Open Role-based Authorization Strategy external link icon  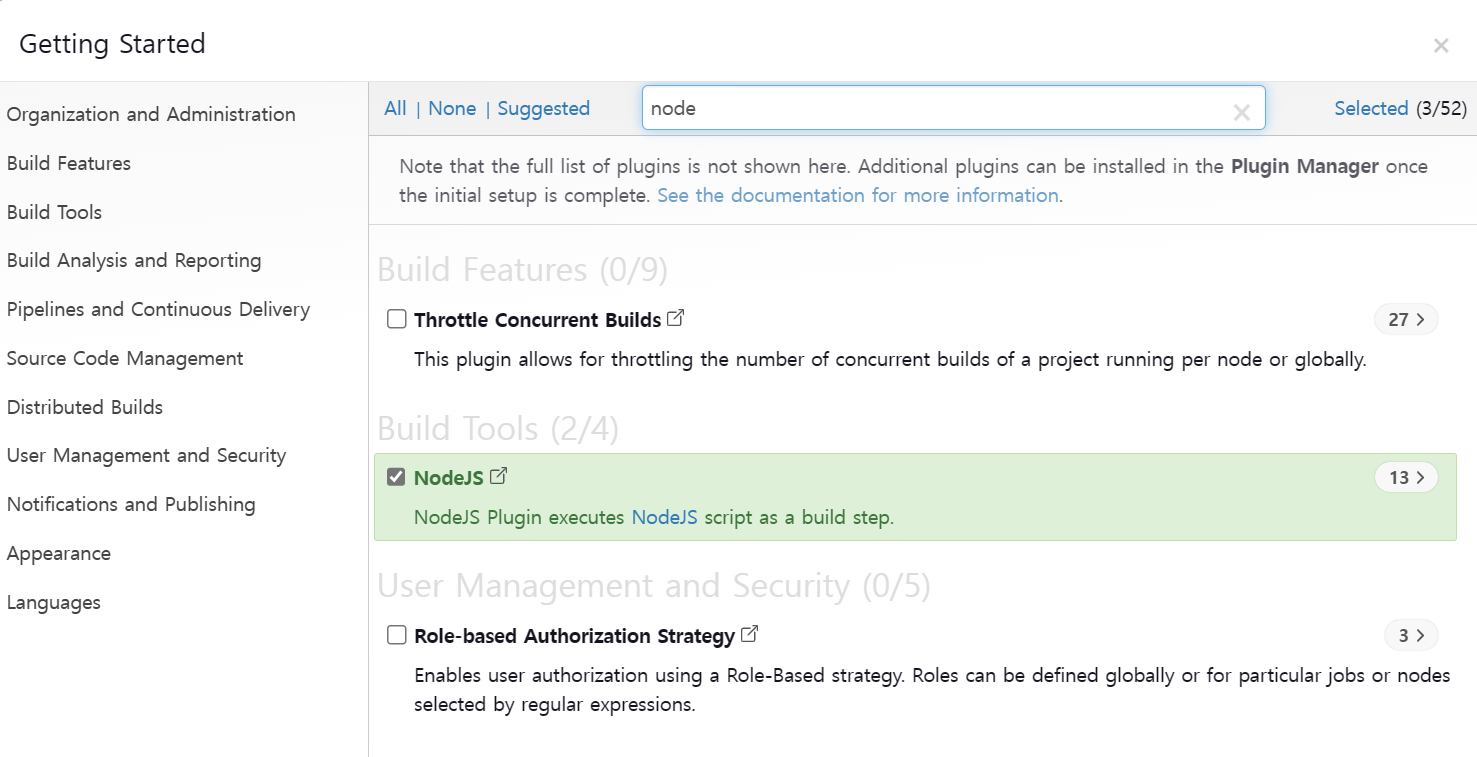pyautogui.click(x=750, y=634)
